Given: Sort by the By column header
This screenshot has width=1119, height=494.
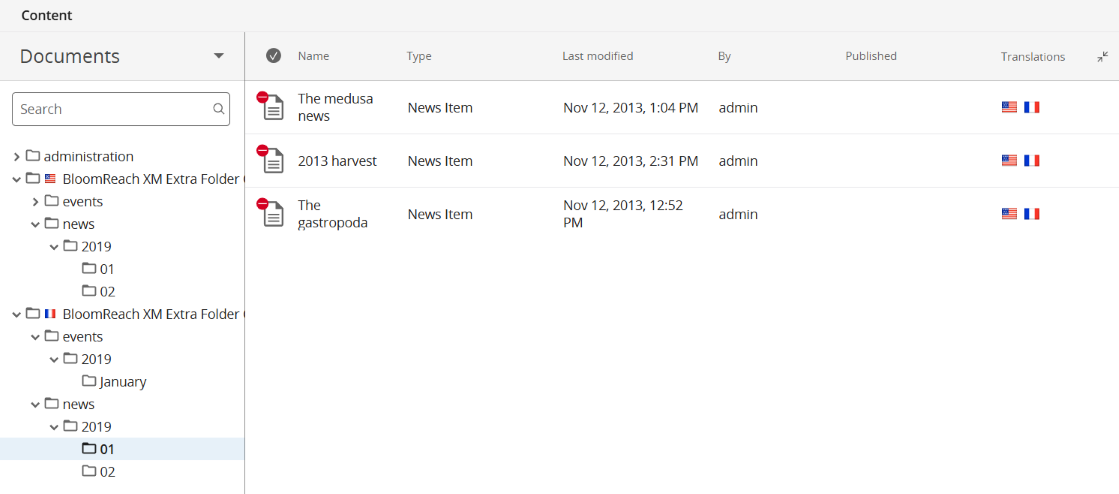Looking at the screenshot, I should [724, 56].
